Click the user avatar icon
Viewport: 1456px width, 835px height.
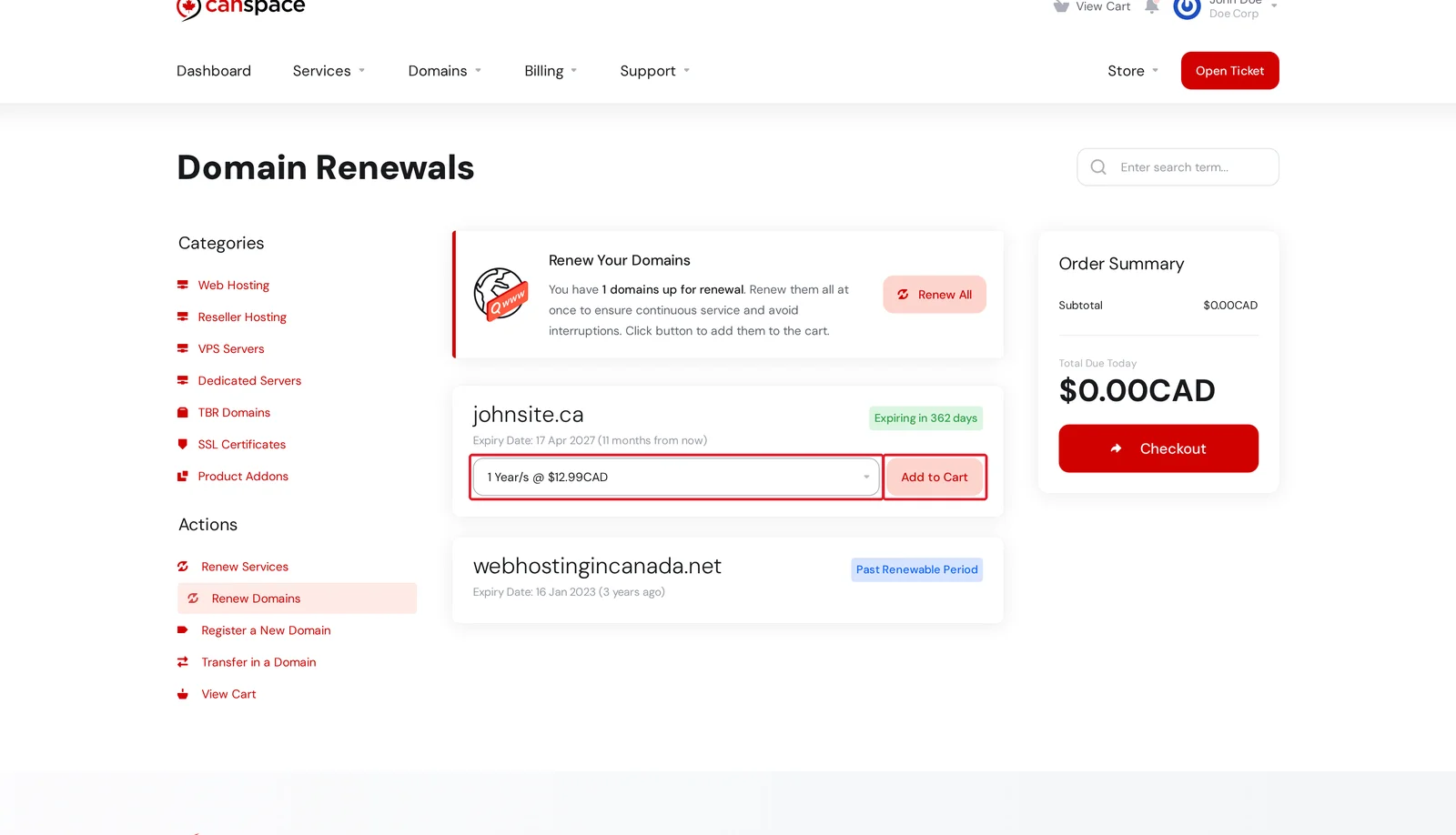tap(1187, 7)
